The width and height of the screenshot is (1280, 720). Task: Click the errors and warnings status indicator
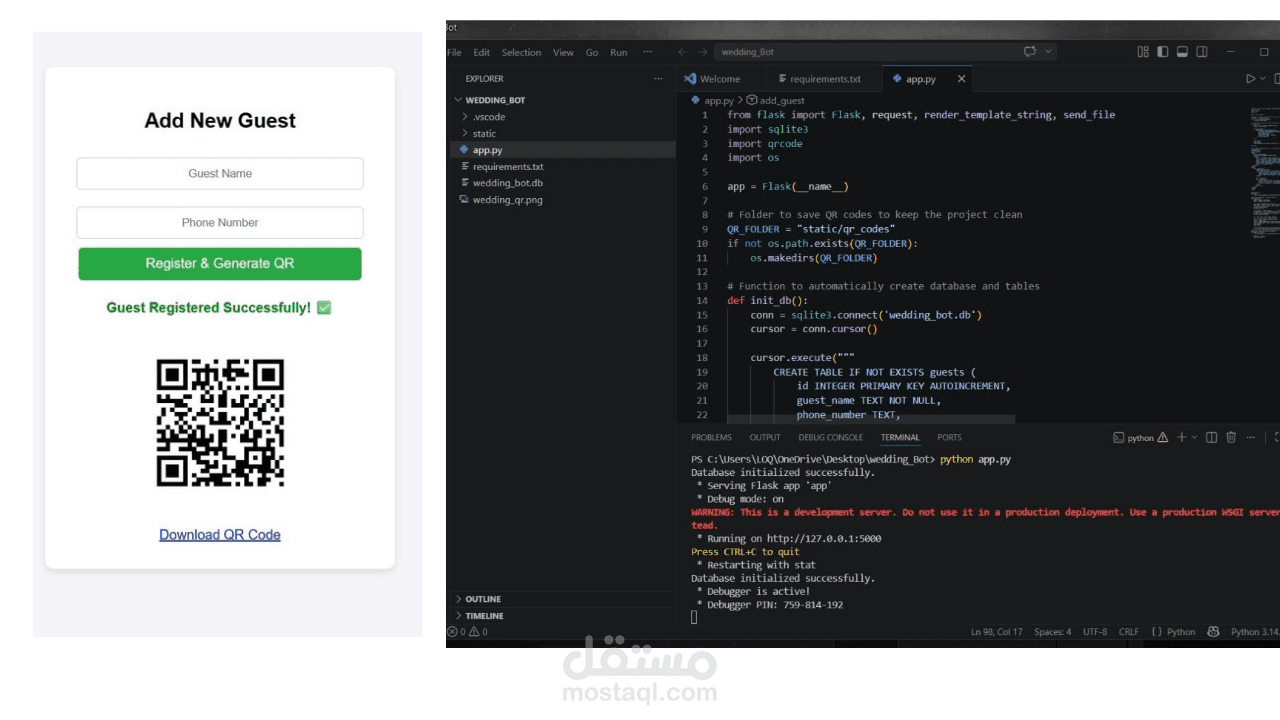point(468,632)
